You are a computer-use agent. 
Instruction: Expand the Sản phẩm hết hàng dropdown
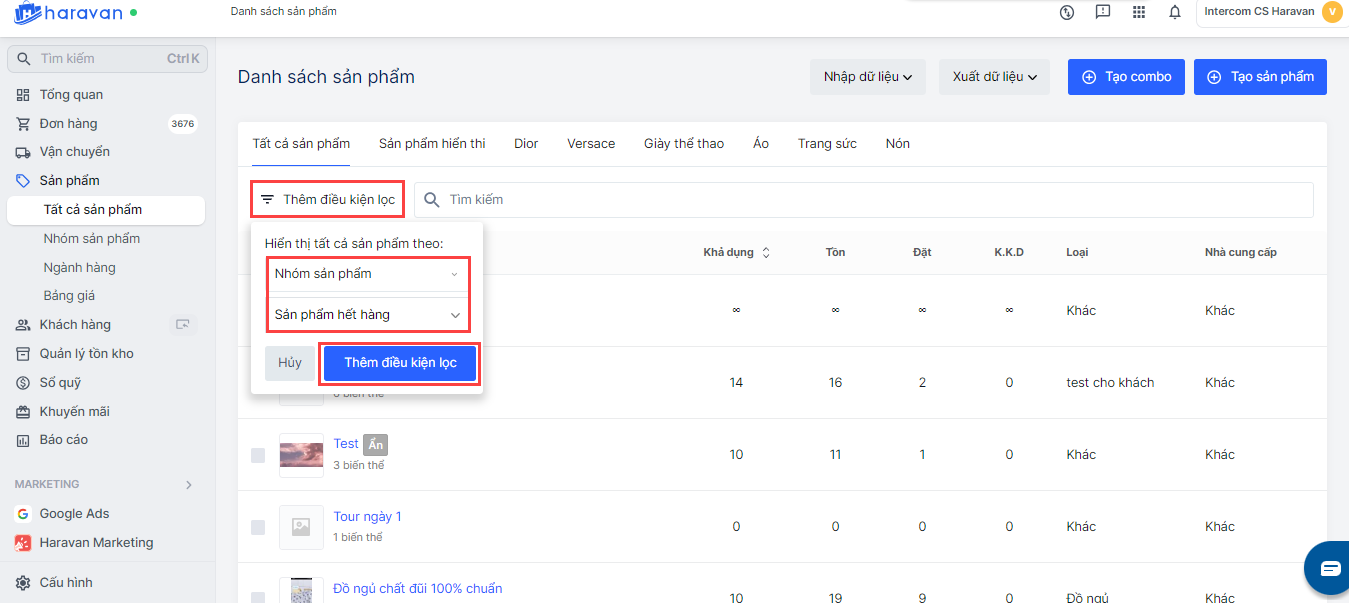pyautogui.click(x=367, y=315)
